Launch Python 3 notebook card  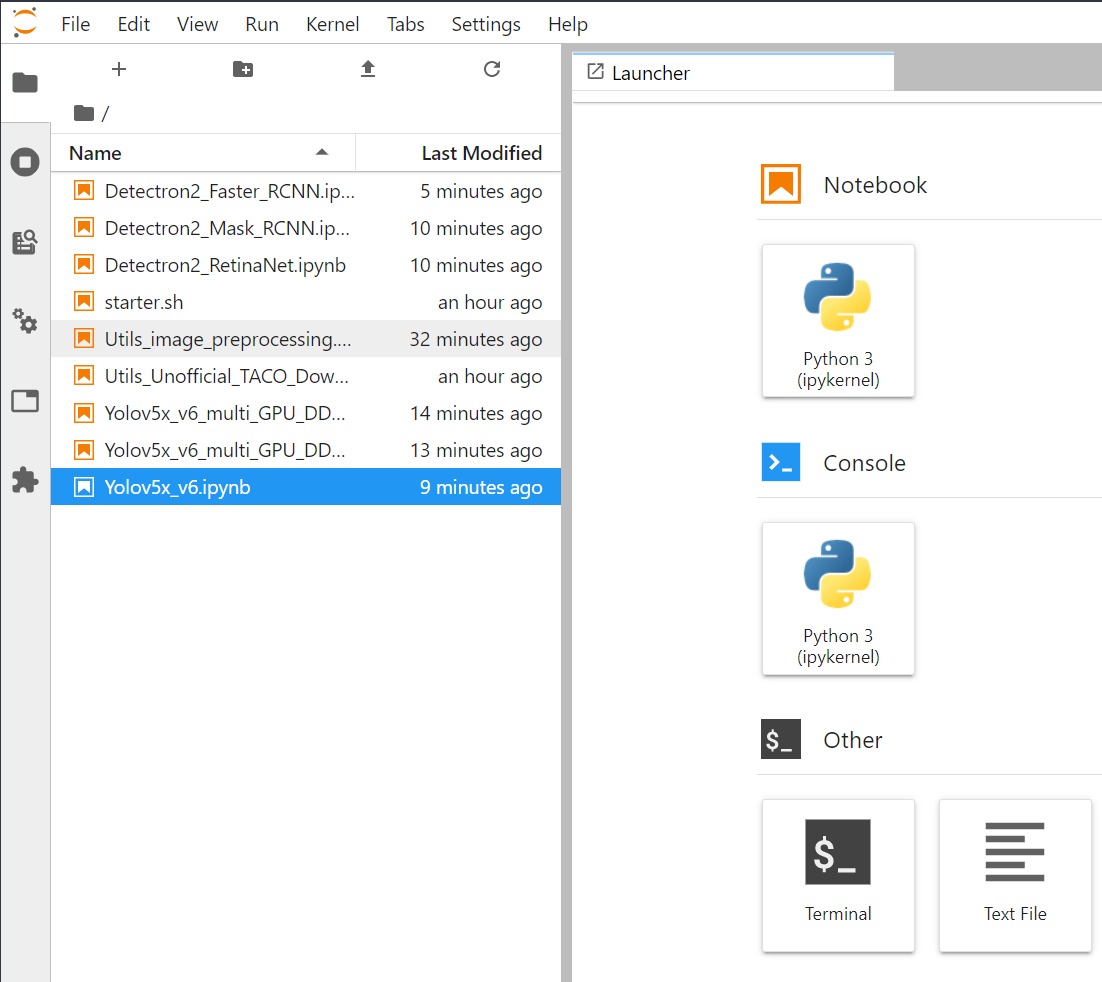(838, 321)
